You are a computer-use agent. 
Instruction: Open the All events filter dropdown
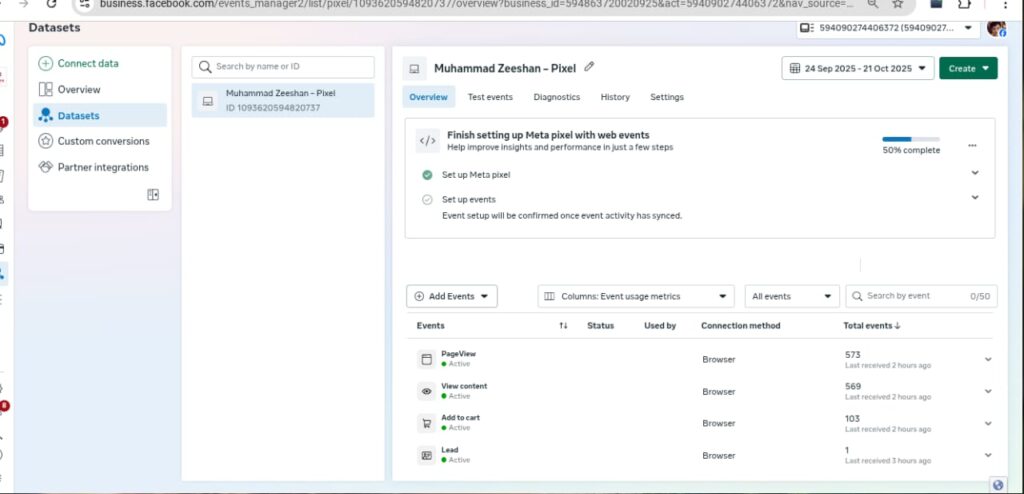(x=792, y=296)
